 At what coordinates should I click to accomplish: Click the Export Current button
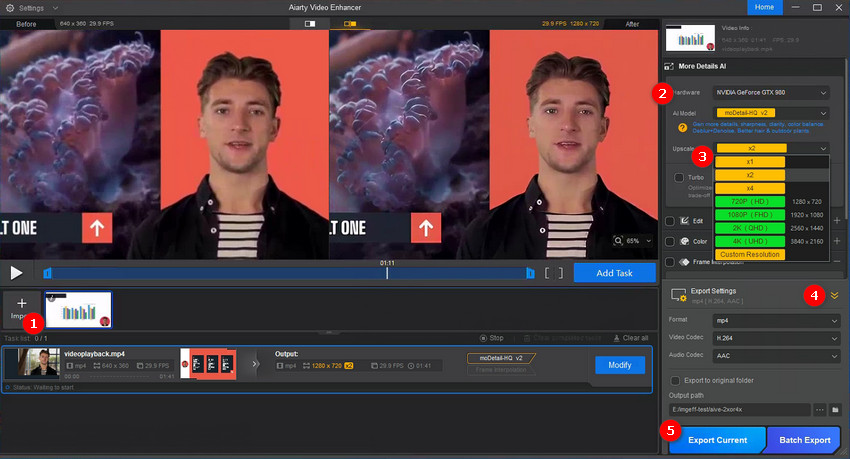tap(717, 439)
